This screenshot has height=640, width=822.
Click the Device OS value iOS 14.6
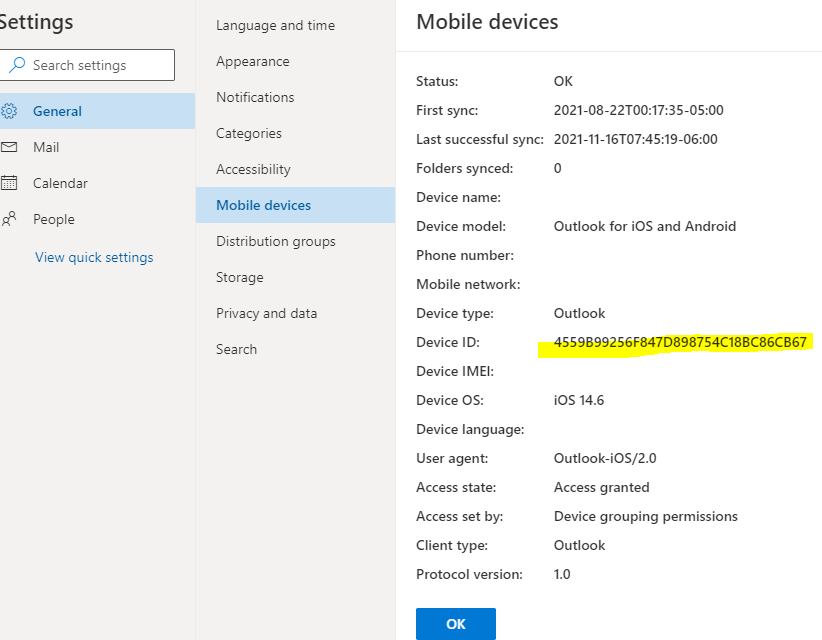click(579, 400)
